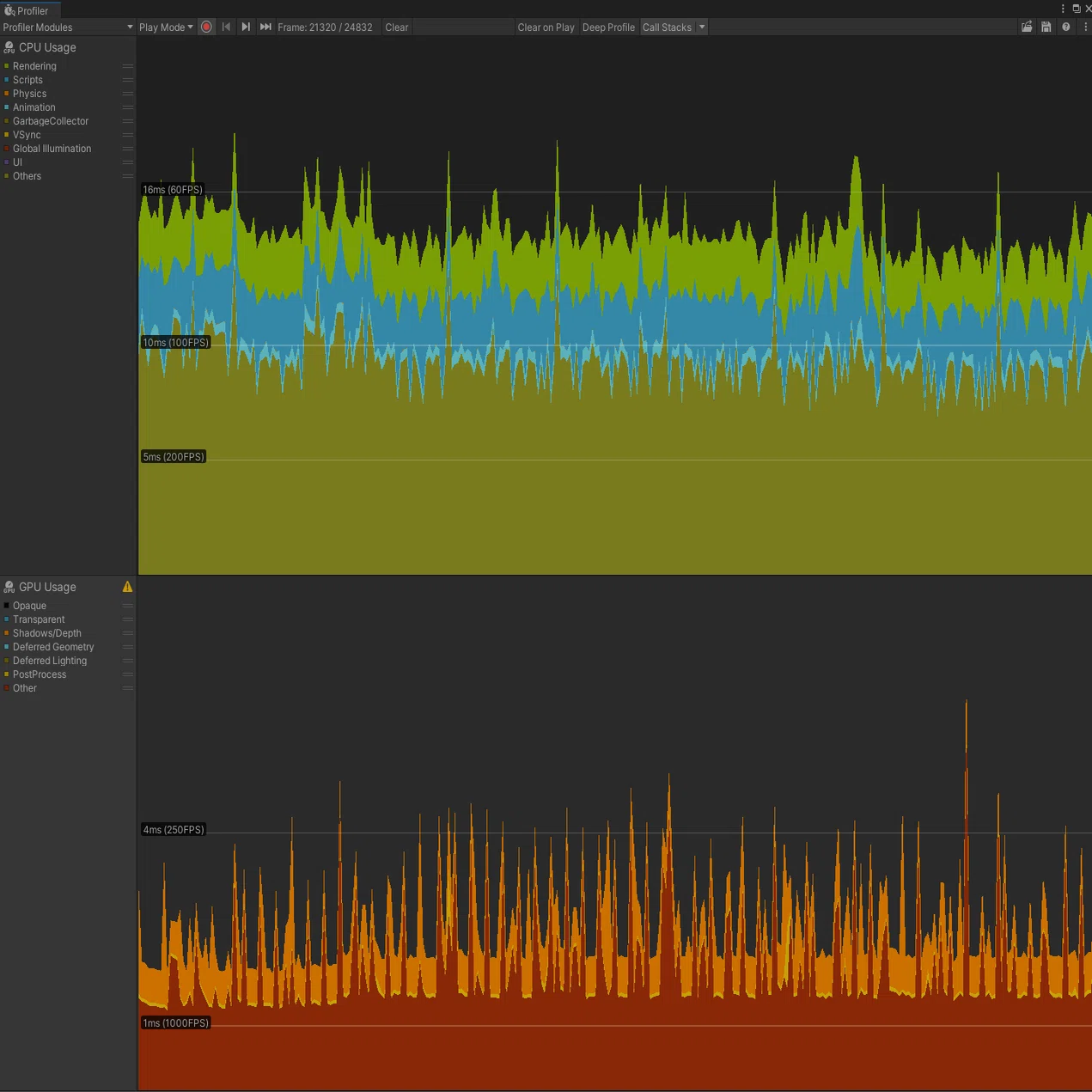Viewport: 1092px width, 1092px height.
Task: Open the Play Mode target dropdown
Action: coord(166,27)
